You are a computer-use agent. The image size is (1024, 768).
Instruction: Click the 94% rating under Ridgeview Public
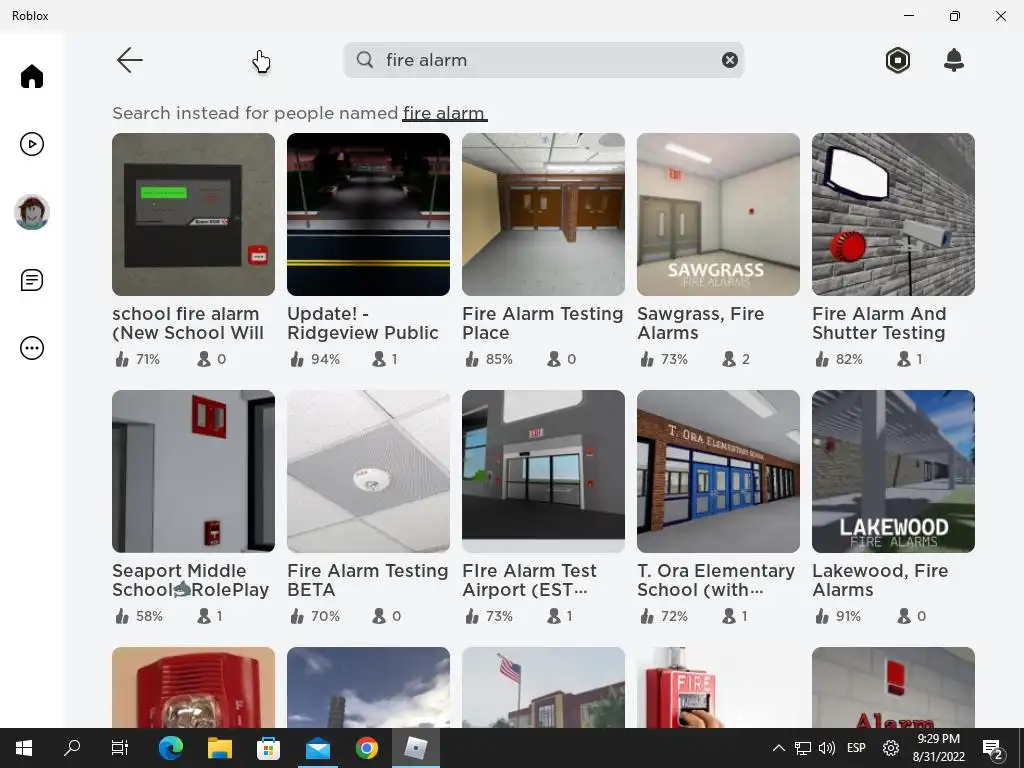point(325,359)
